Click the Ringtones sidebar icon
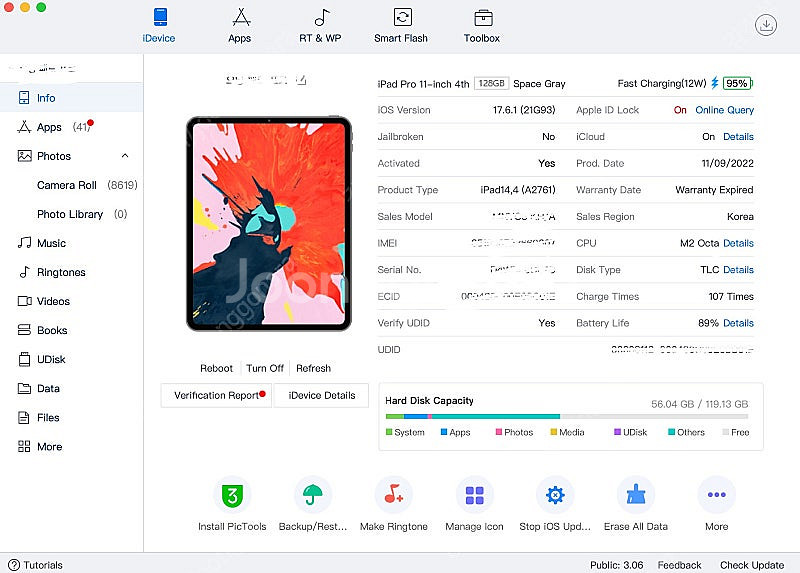The image size is (800, 573). 24,272
